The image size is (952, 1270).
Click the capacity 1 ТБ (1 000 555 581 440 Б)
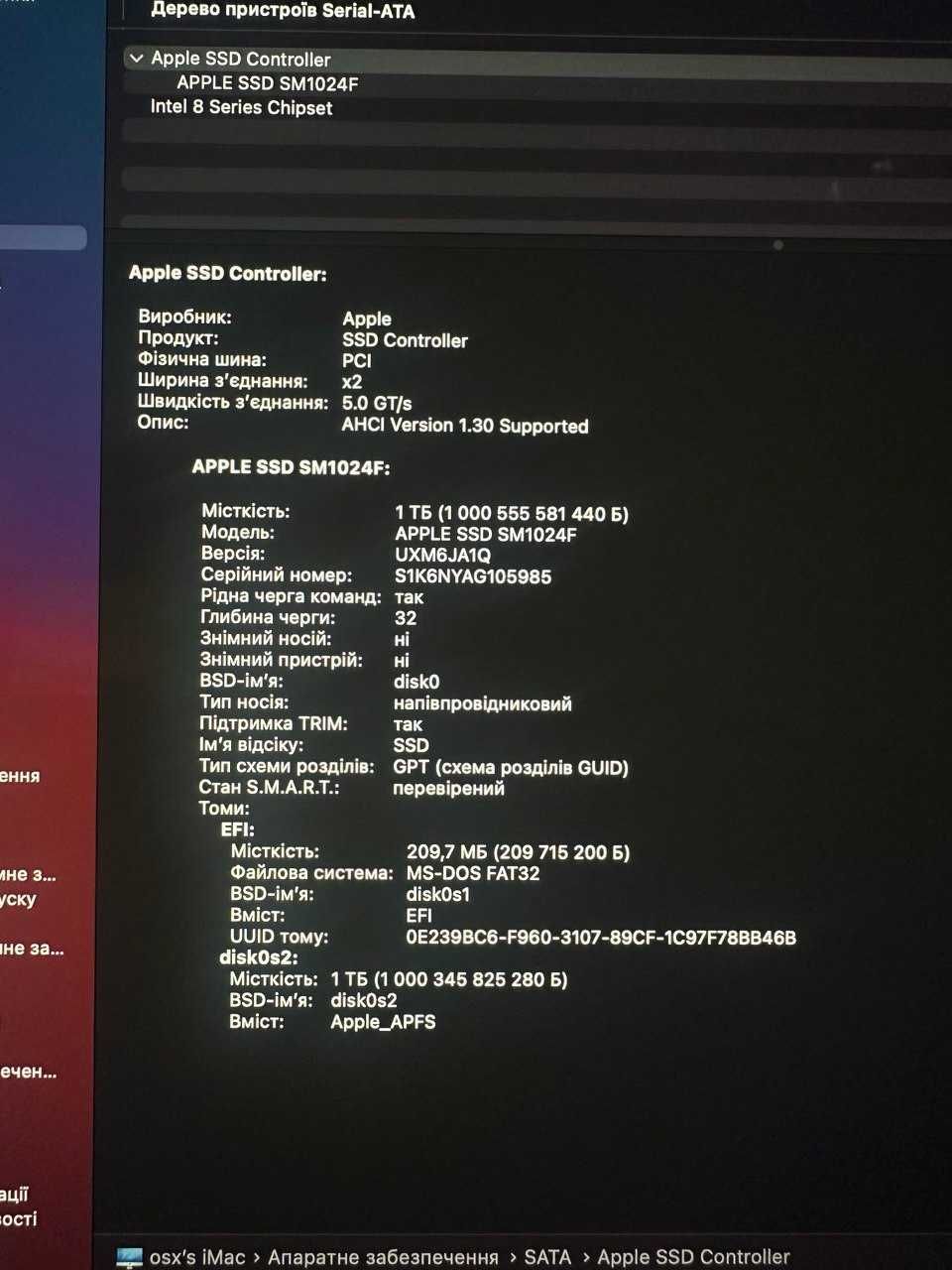(512, 513)
